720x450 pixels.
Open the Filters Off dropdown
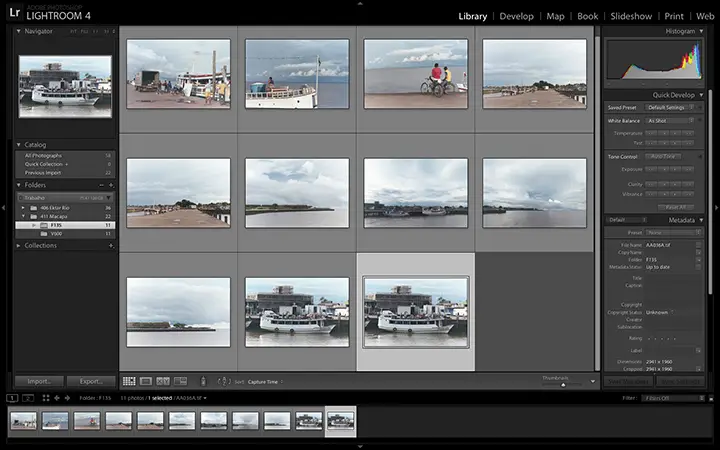tap(674, 398)
